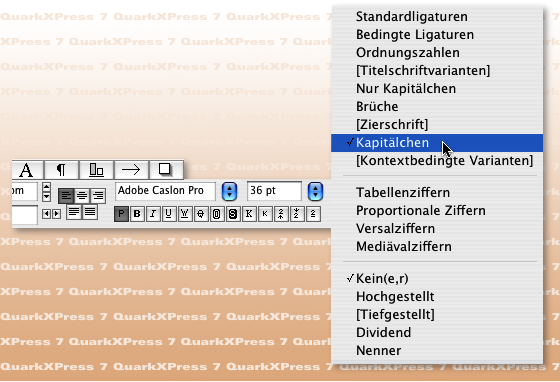This screenshot has width=560, height=382.
Task: Apply right paragraph alignment
Action: click(98, 196)
